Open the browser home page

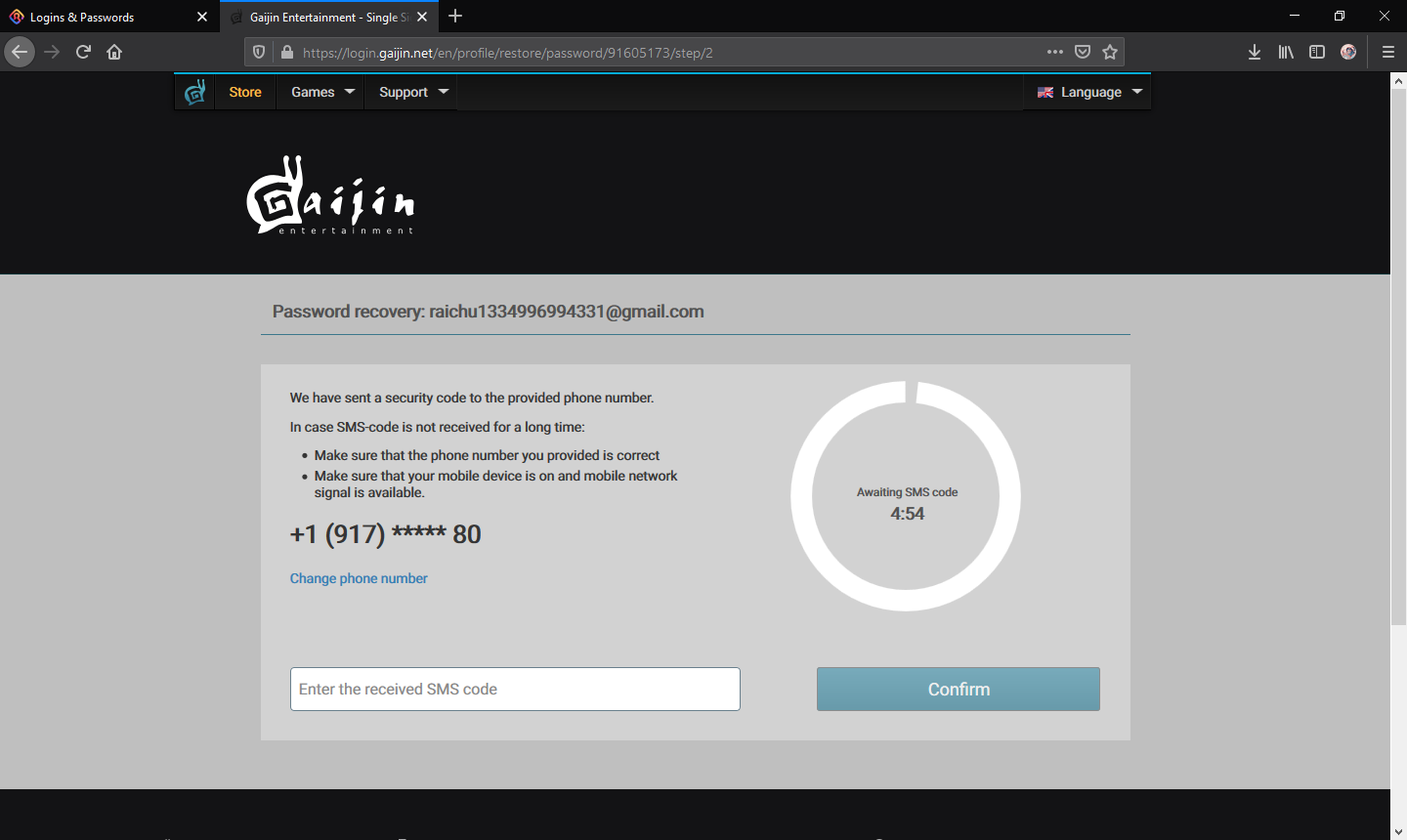tap(114, 52)
